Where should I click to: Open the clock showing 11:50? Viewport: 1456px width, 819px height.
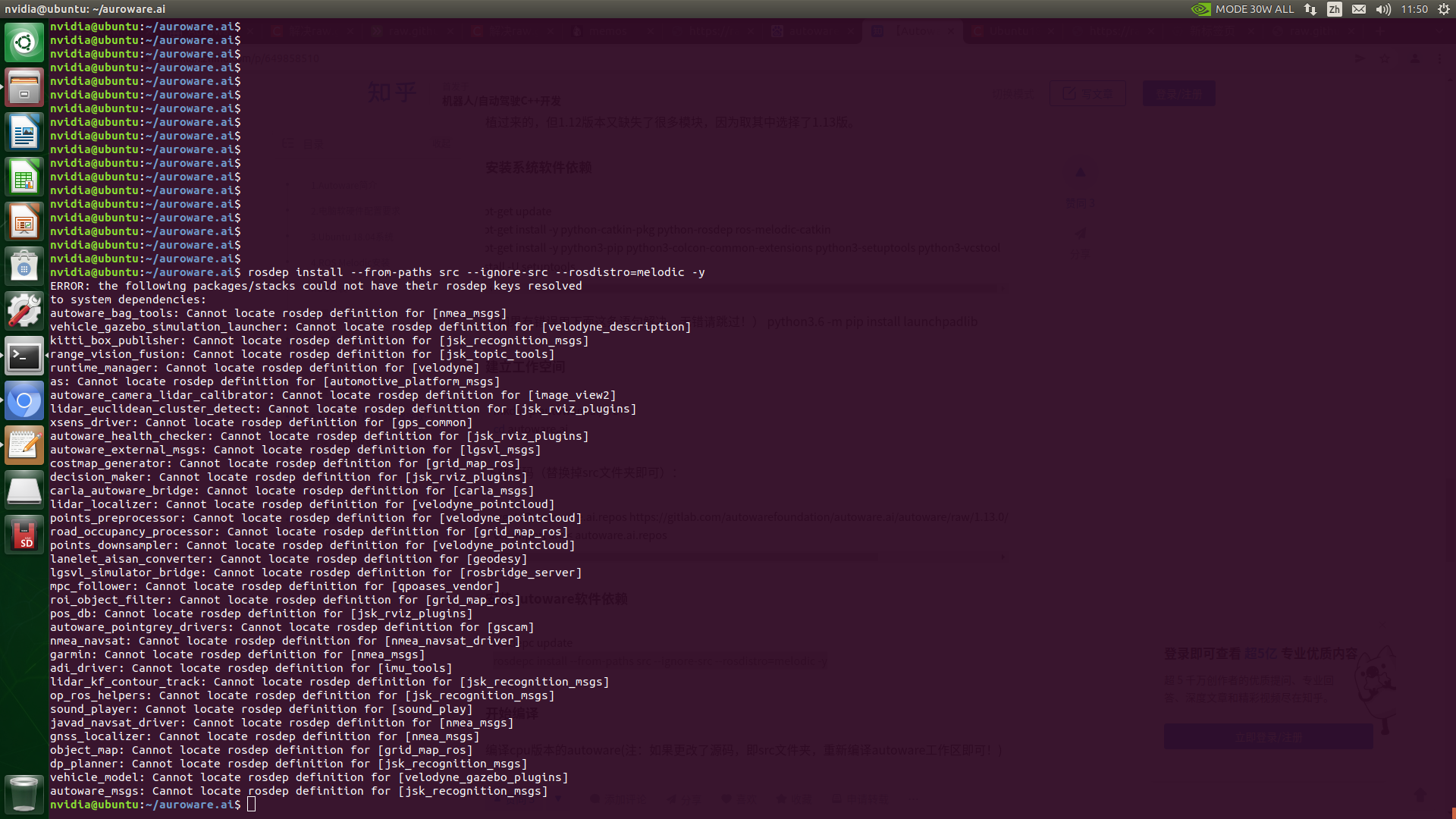coord(1414,9)
